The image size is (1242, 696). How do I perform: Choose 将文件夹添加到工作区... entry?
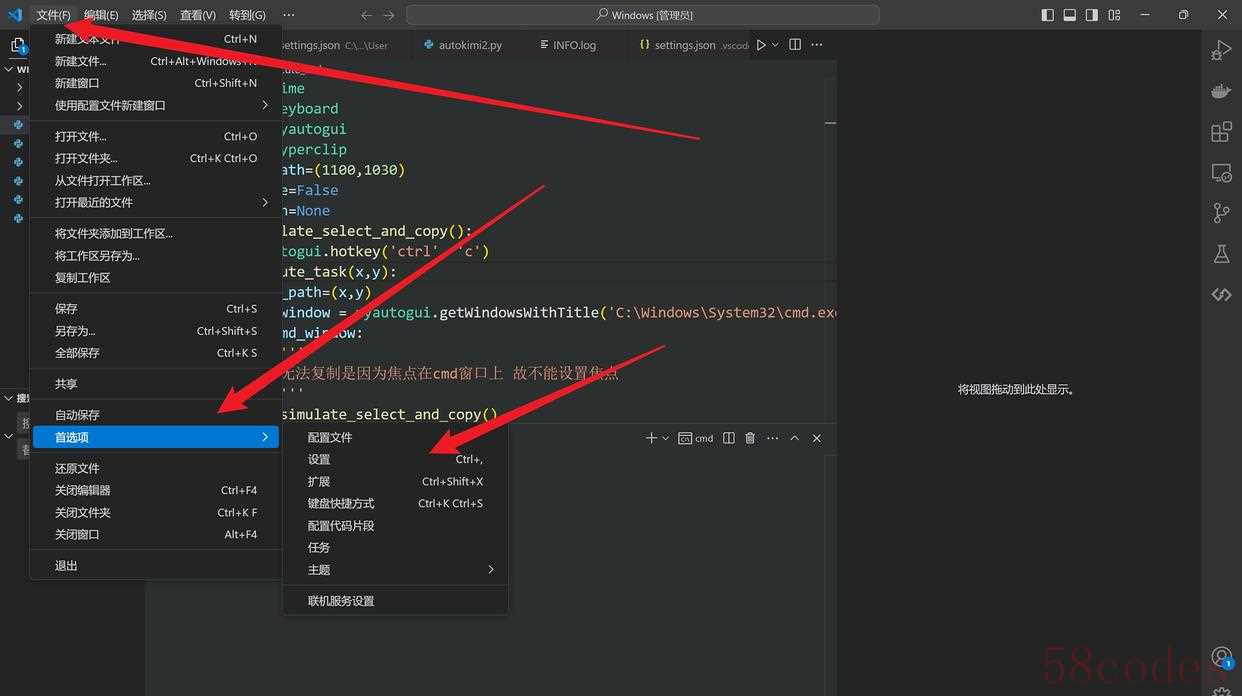(x=156, y=233)
